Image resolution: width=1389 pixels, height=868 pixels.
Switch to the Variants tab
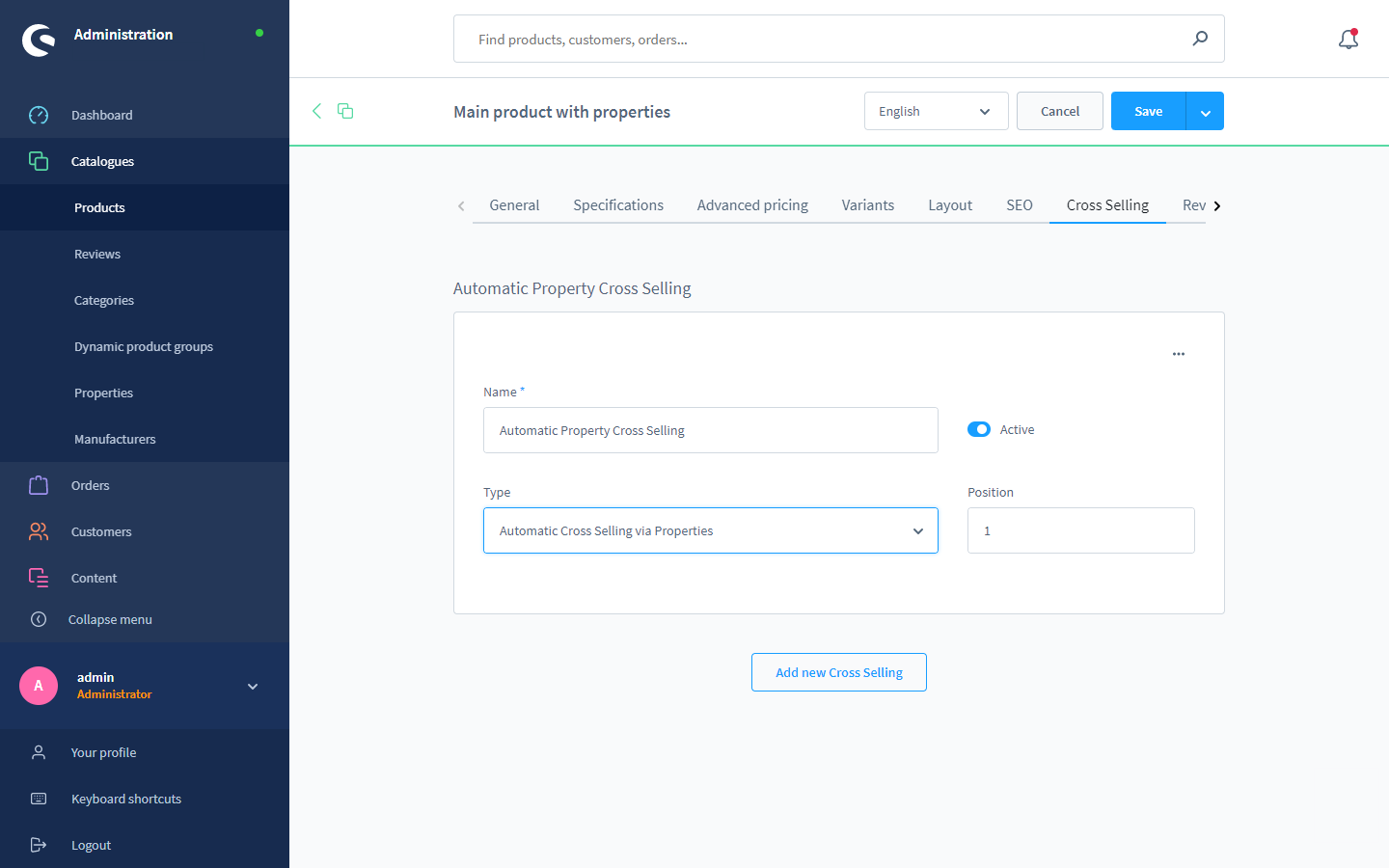pyautogui.click(x=868, y=205)
